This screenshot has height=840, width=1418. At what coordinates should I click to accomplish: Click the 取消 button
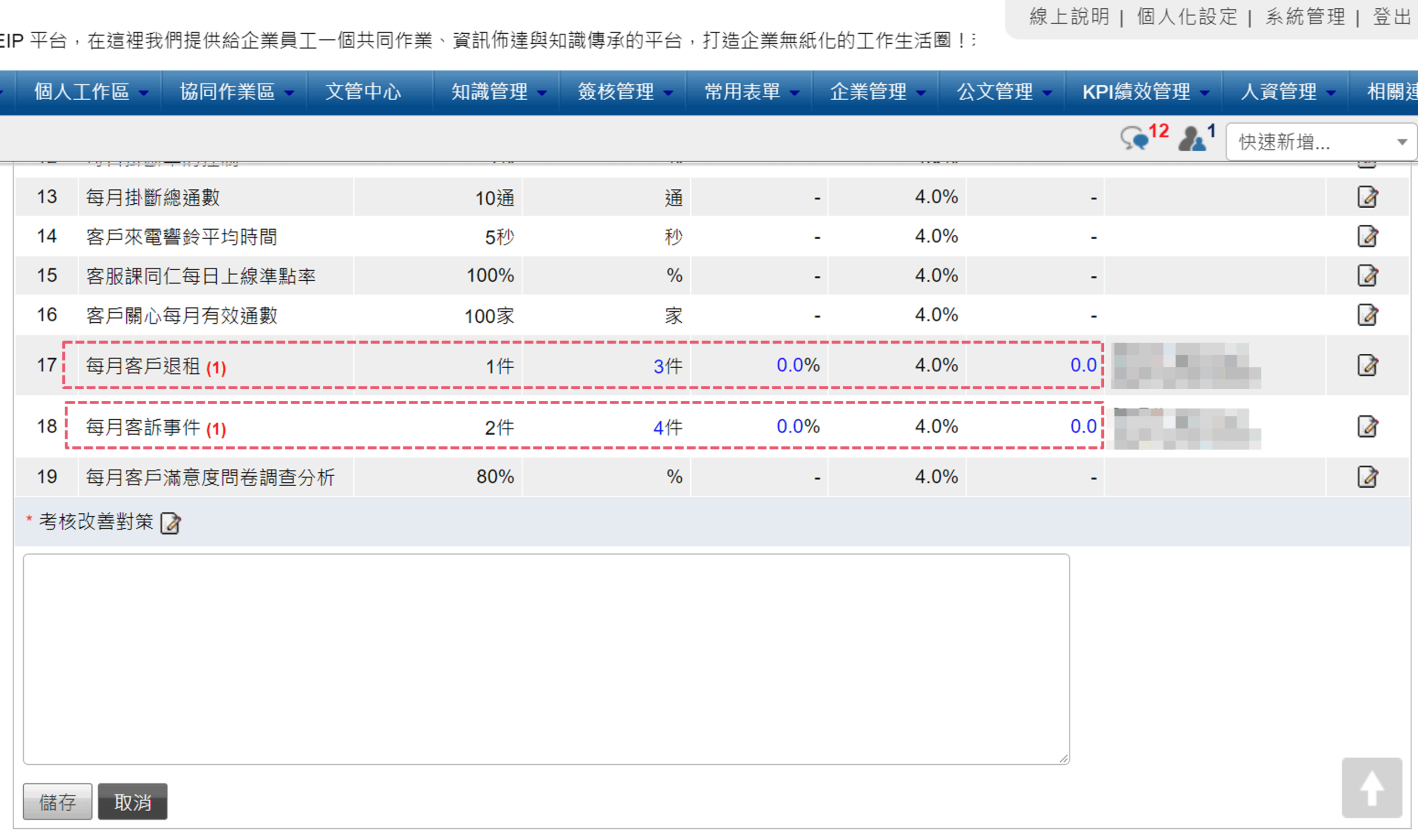tap(132, 801)
